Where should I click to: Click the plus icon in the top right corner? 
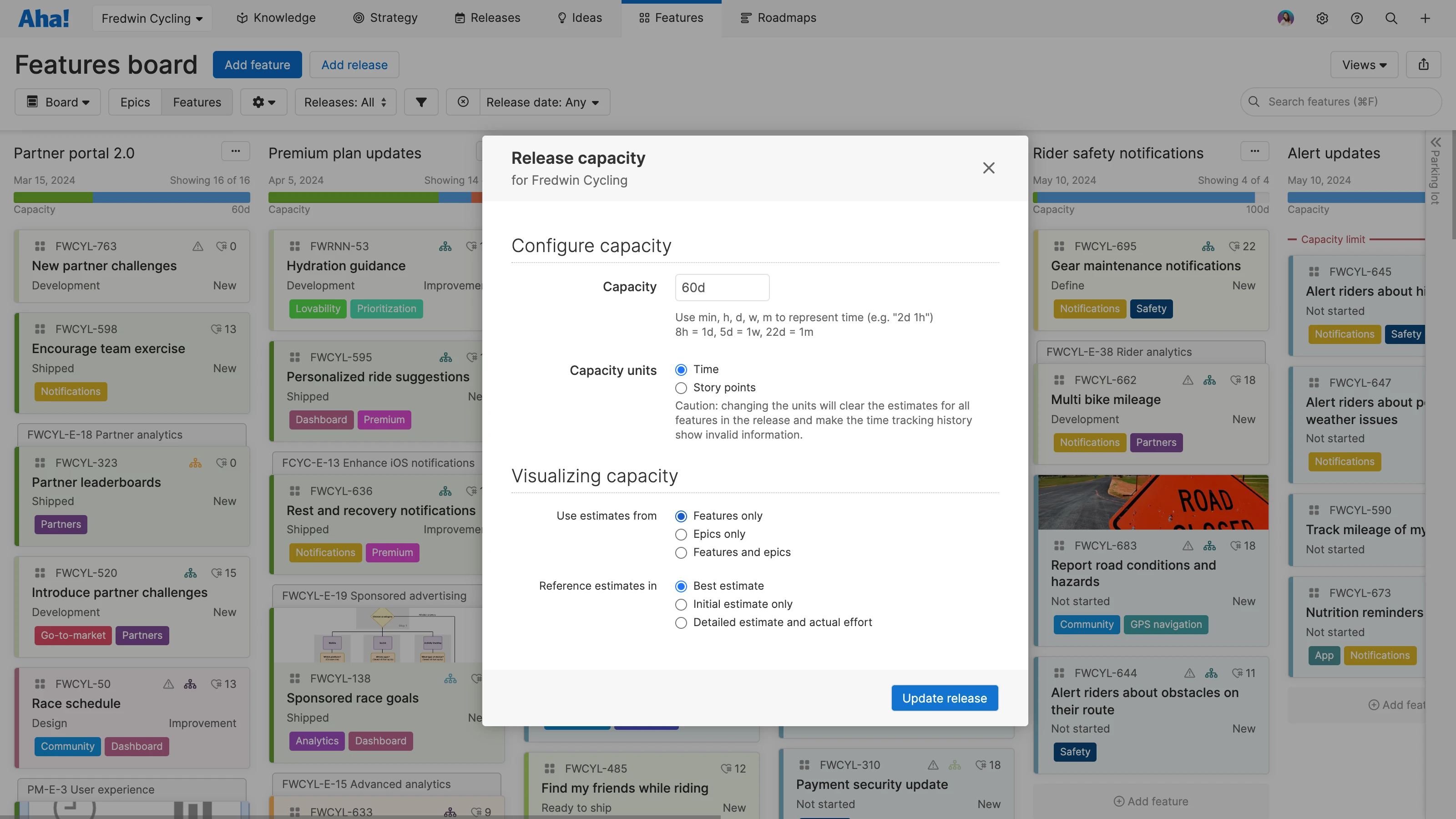(x=1426, y=18)
